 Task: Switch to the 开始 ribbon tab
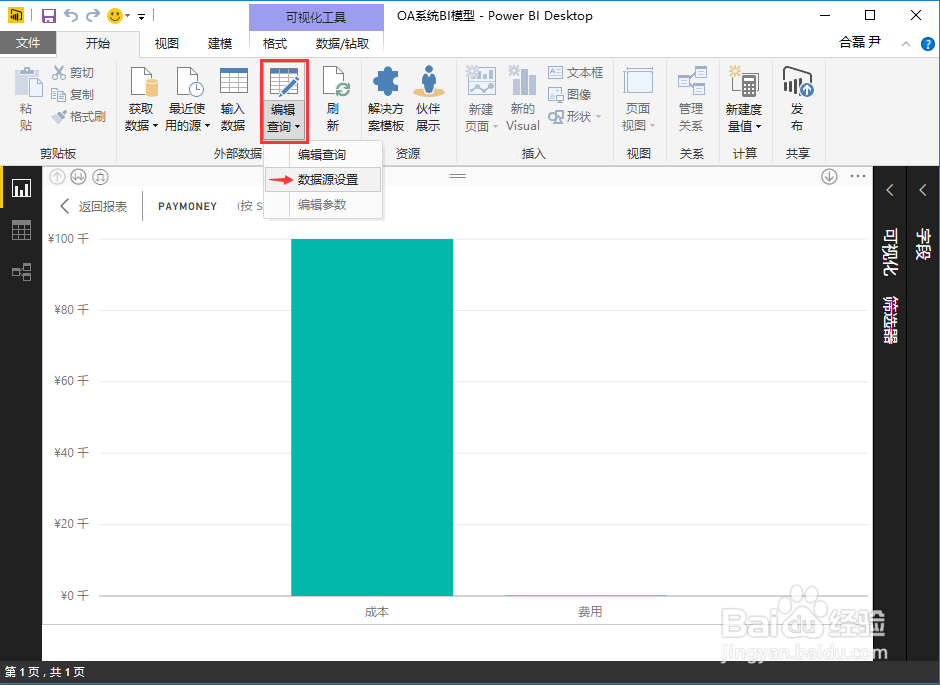98,43
